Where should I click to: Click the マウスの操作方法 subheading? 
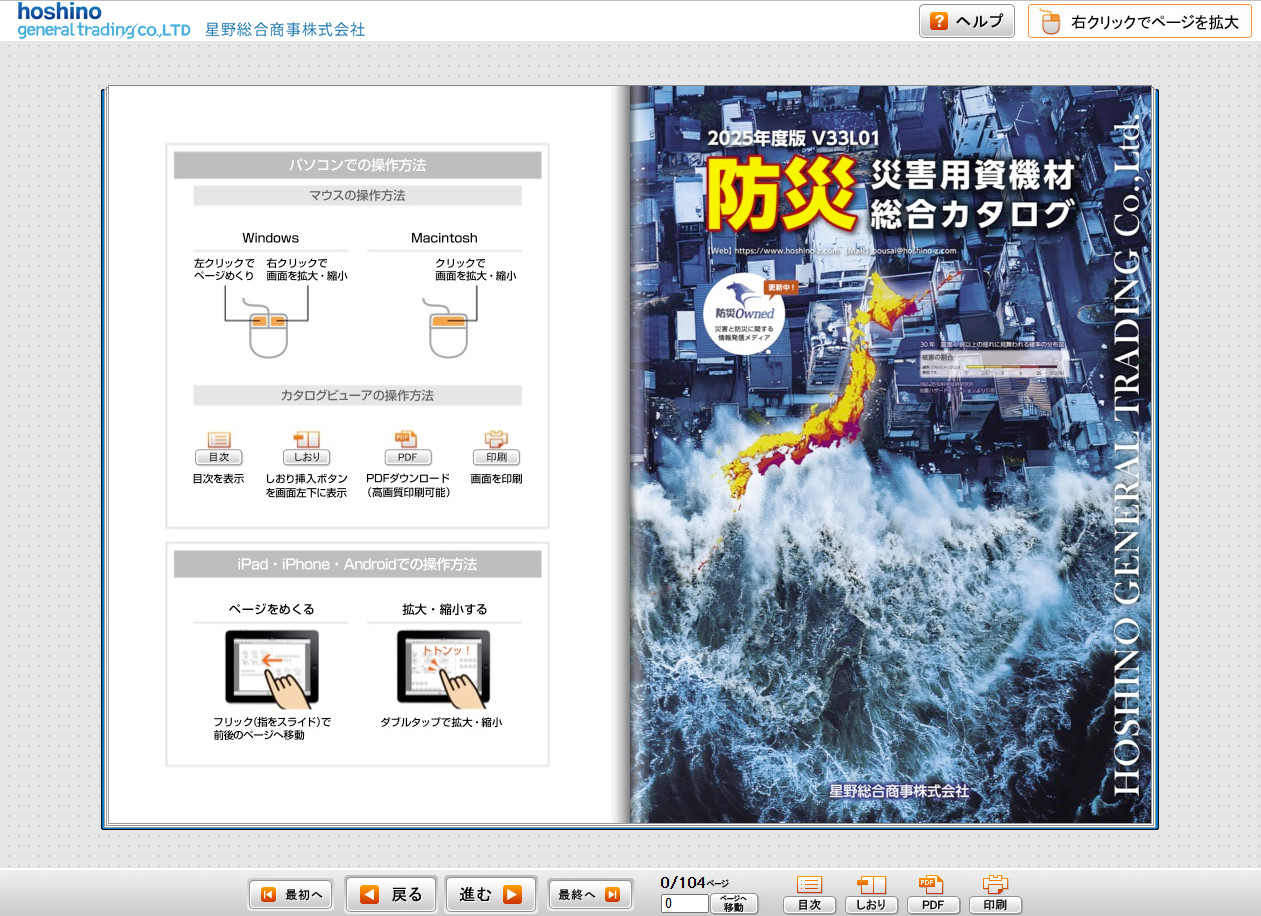(358, 196)
